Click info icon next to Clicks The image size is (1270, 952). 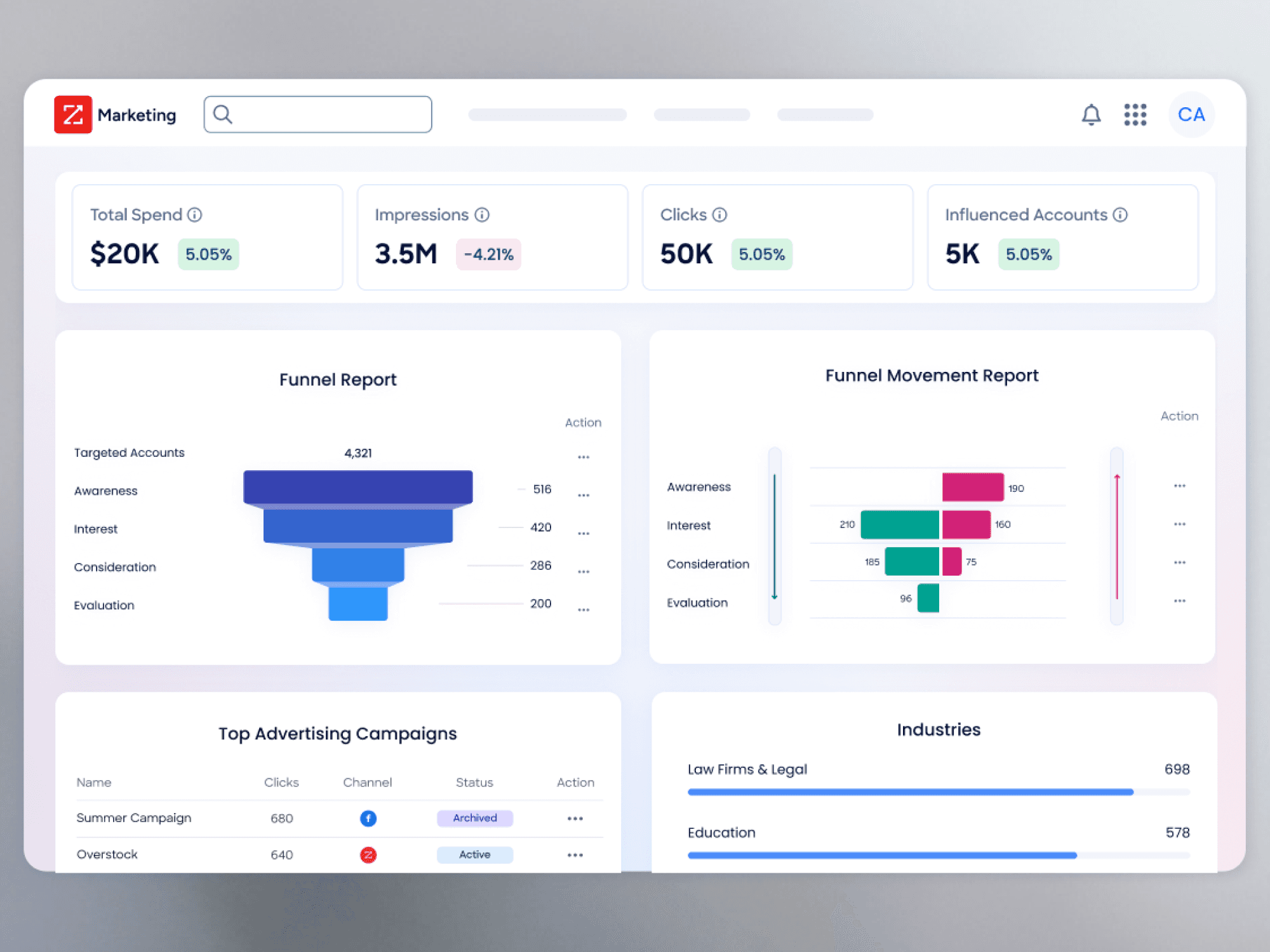point(719,215)
